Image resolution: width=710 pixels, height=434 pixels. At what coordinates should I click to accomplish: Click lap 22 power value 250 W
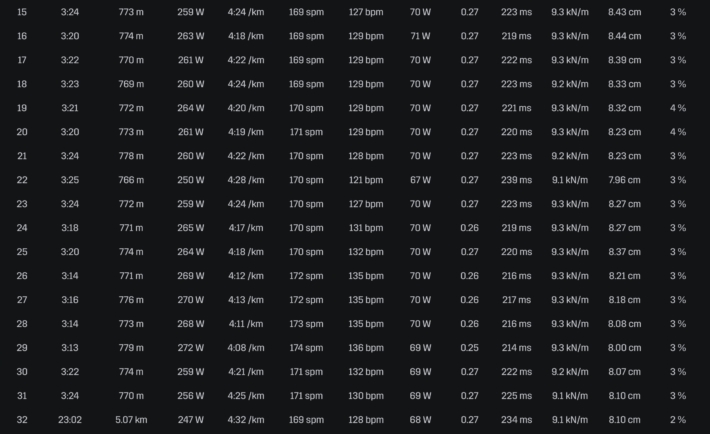point(191,180)
